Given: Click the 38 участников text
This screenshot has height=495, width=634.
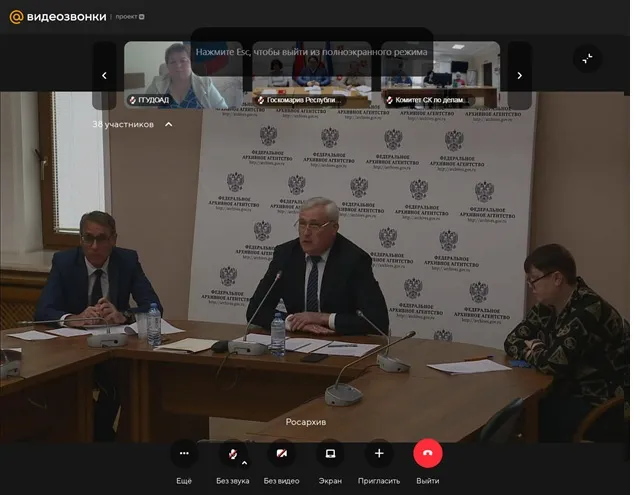Looking at the screenshot, I should click(x=123, y=125).
